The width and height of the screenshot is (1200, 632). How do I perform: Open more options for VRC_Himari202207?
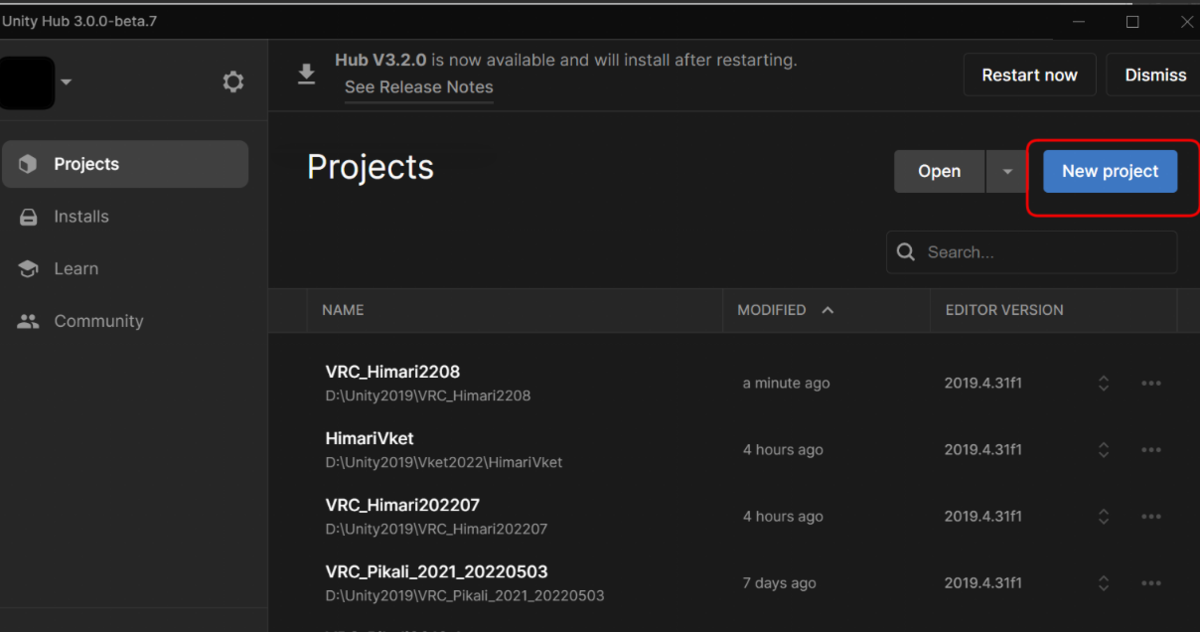(x=1151, y=517)
